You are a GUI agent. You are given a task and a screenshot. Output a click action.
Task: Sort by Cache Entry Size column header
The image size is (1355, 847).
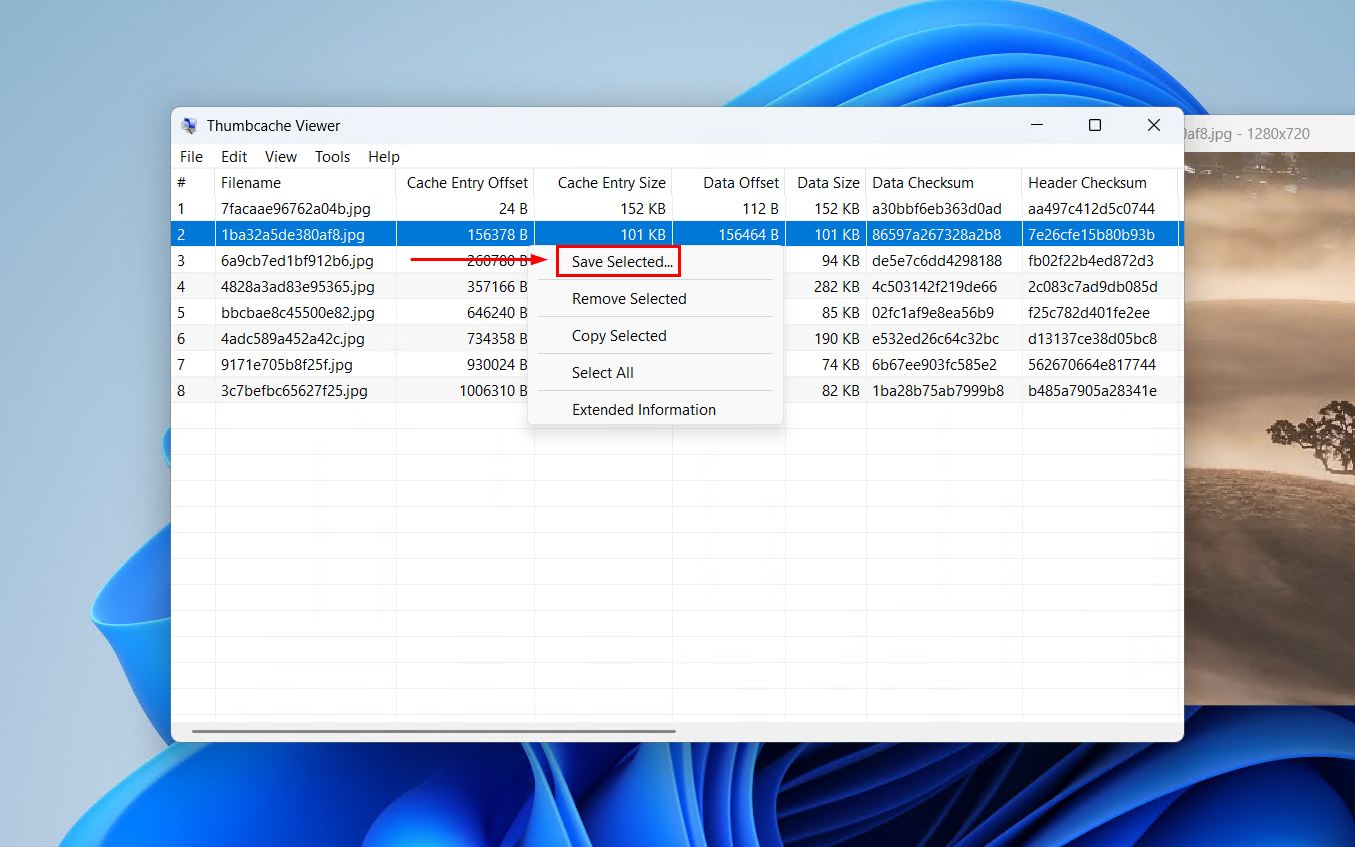tap(604, 183)
